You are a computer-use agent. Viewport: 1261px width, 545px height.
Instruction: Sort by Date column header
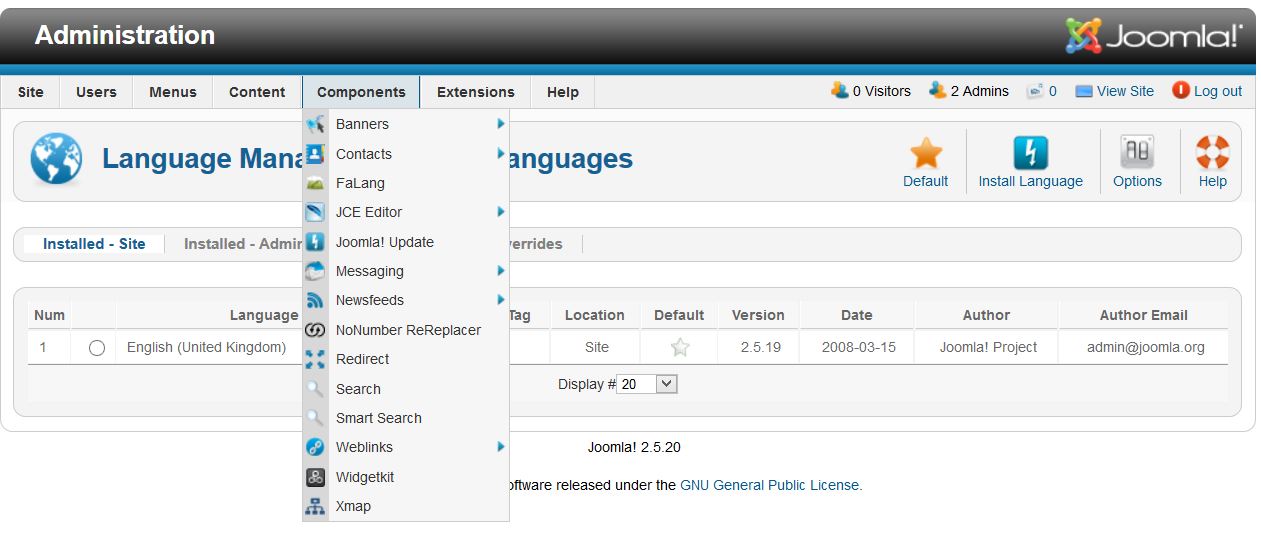856,315
